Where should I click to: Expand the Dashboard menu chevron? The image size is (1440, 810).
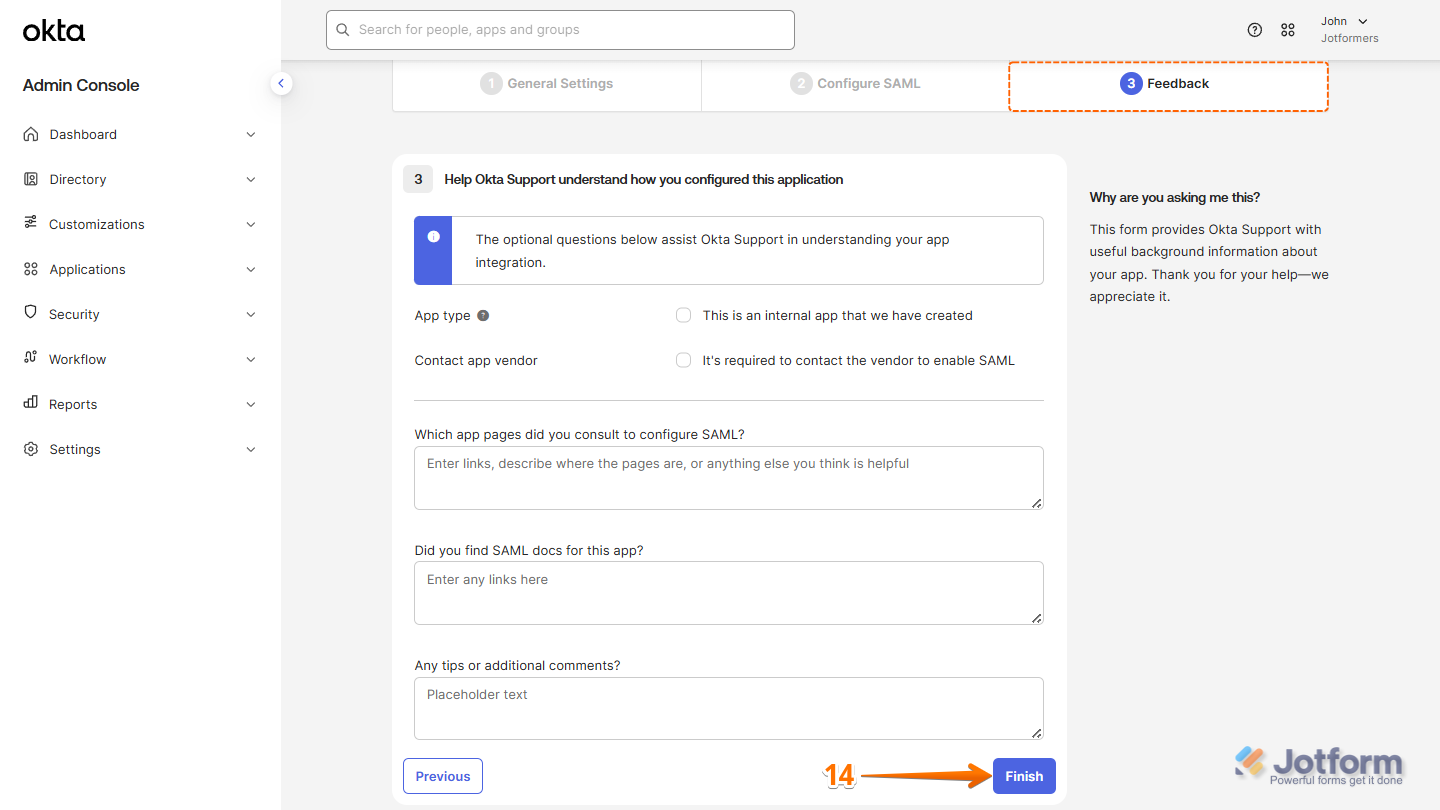[x=251, y=135]
